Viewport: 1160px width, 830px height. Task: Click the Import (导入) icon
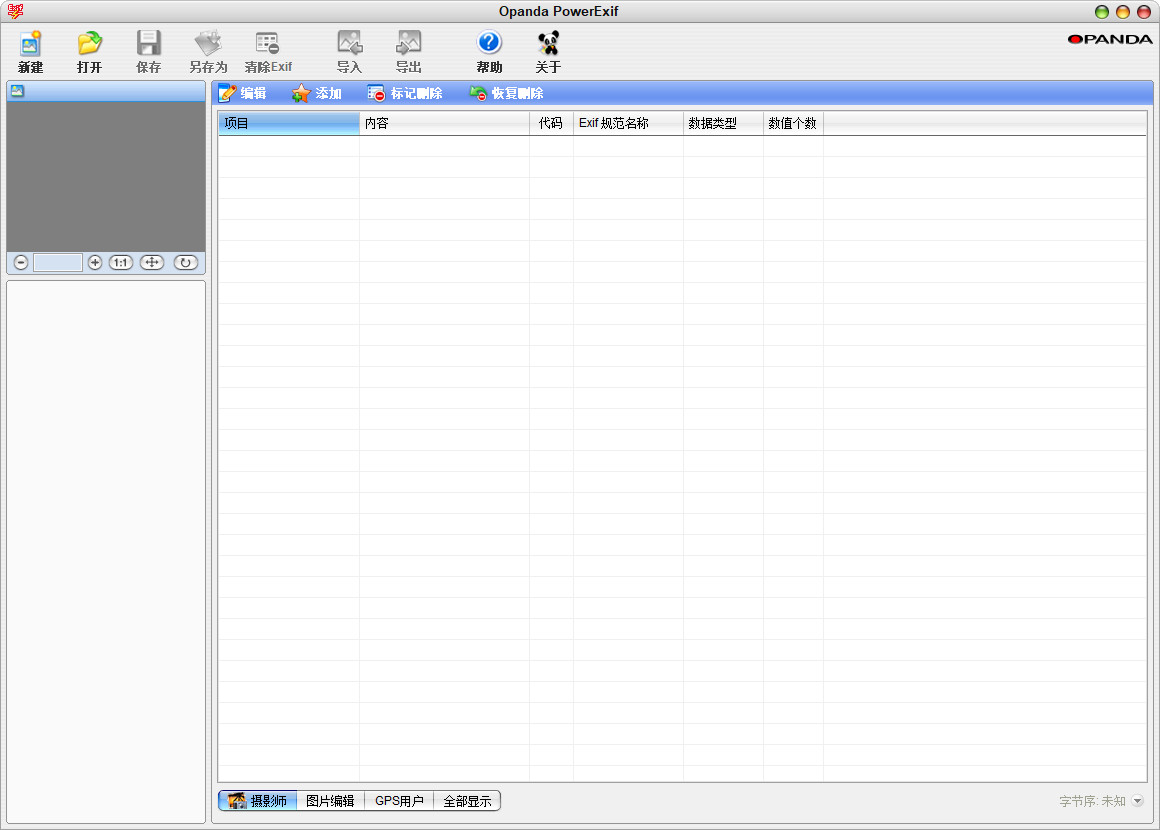(349, 52)
